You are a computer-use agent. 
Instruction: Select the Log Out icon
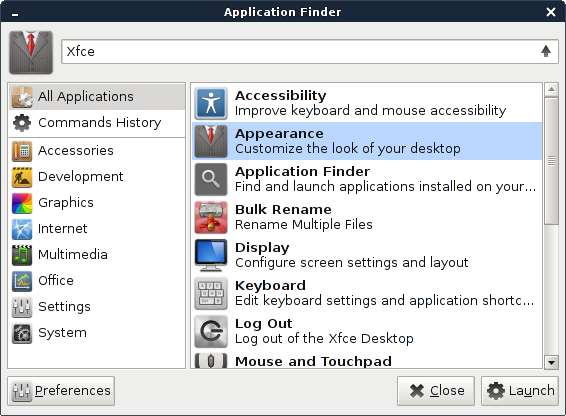point(211,332)
